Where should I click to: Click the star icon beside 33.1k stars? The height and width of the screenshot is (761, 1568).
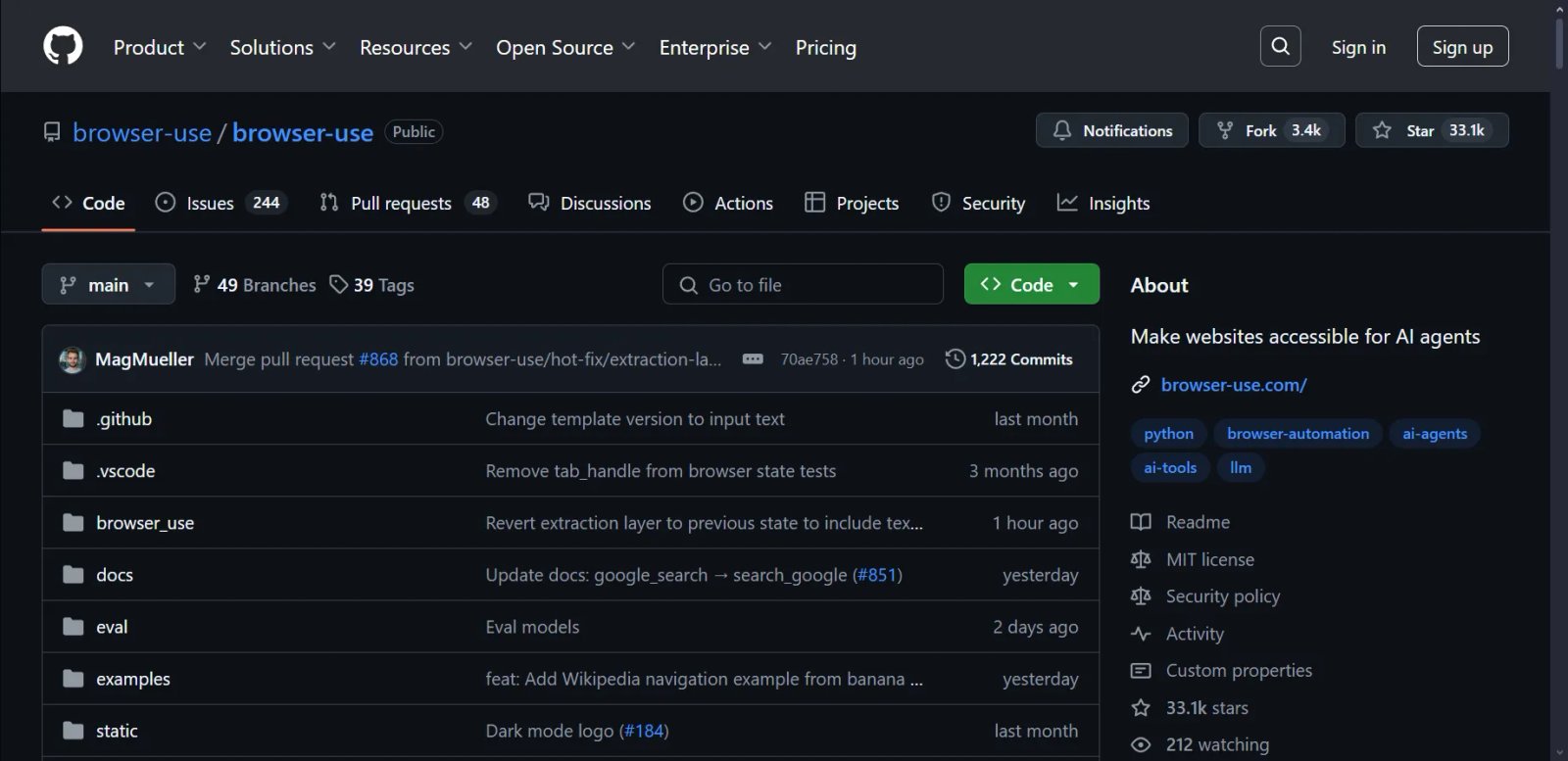coord(1141,708)
